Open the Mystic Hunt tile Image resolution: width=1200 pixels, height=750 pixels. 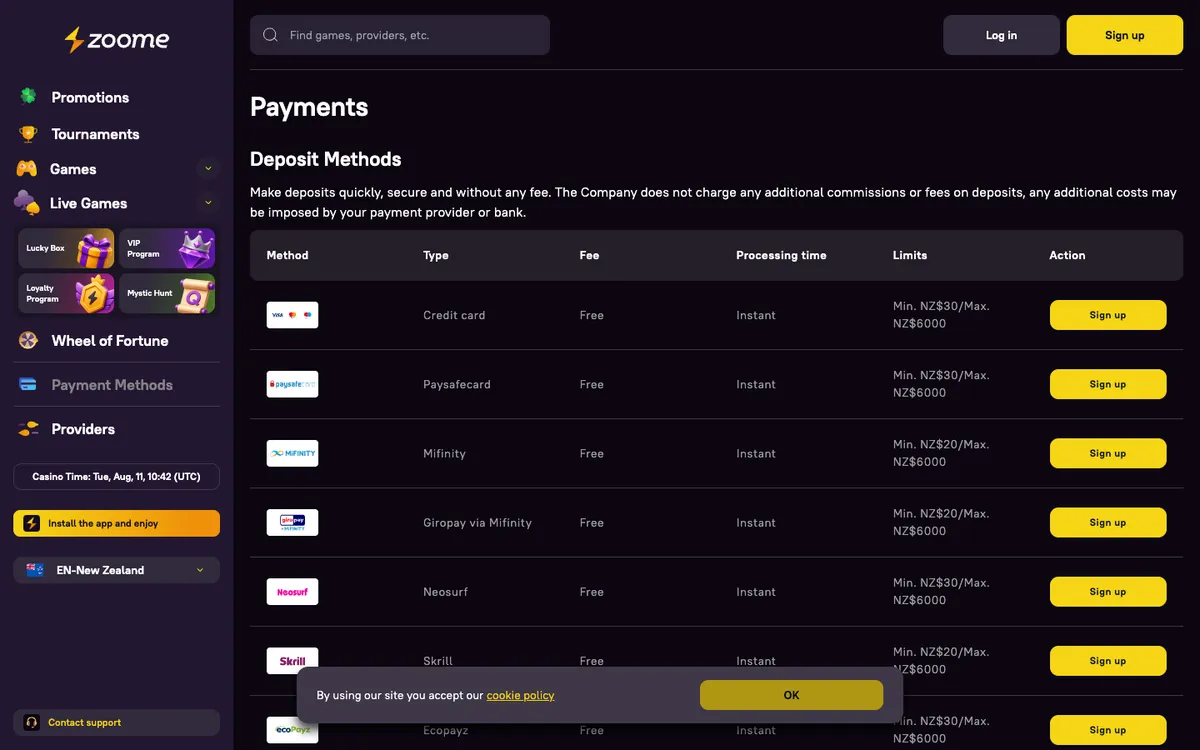coord(167,294)
